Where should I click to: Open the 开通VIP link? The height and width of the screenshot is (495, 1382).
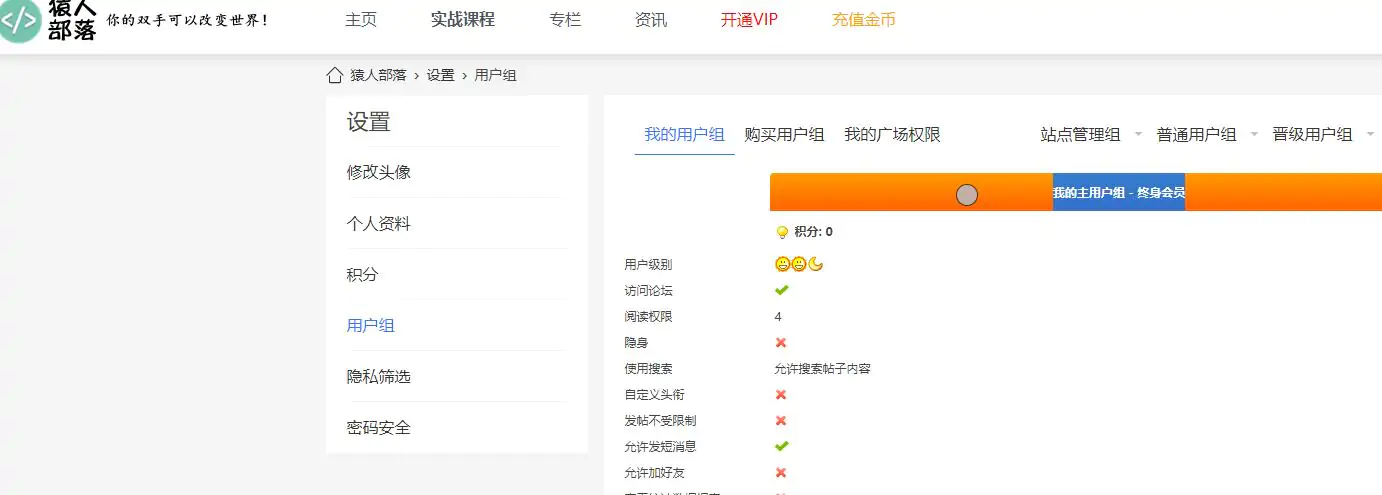pyautogui.click(x=749, y=20)
